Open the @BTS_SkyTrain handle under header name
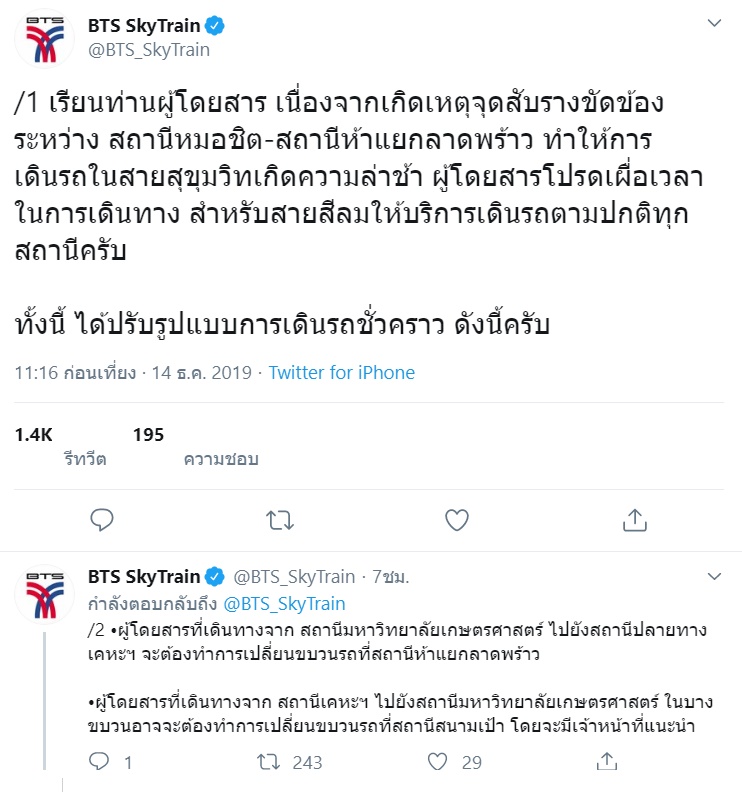The height and width of the screenshot is (792, 742). pos(149,50)
